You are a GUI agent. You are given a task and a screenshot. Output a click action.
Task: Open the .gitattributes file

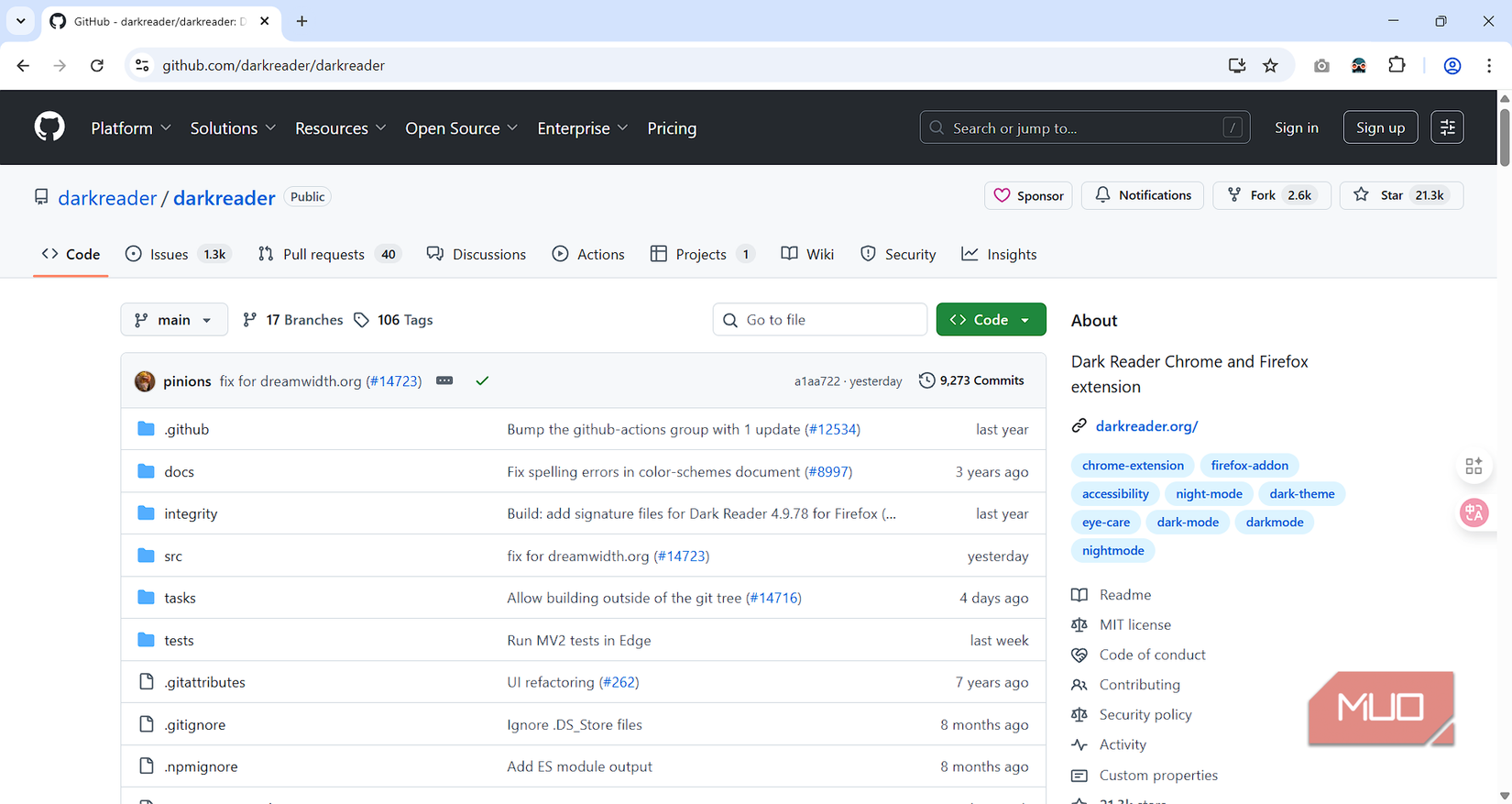click(204, 682)
